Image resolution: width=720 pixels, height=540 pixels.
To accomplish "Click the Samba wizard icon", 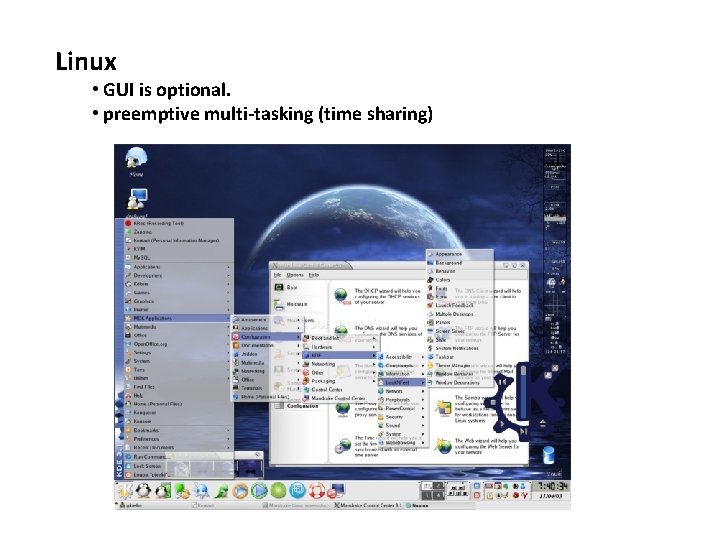I will click(x=443, y=409).
